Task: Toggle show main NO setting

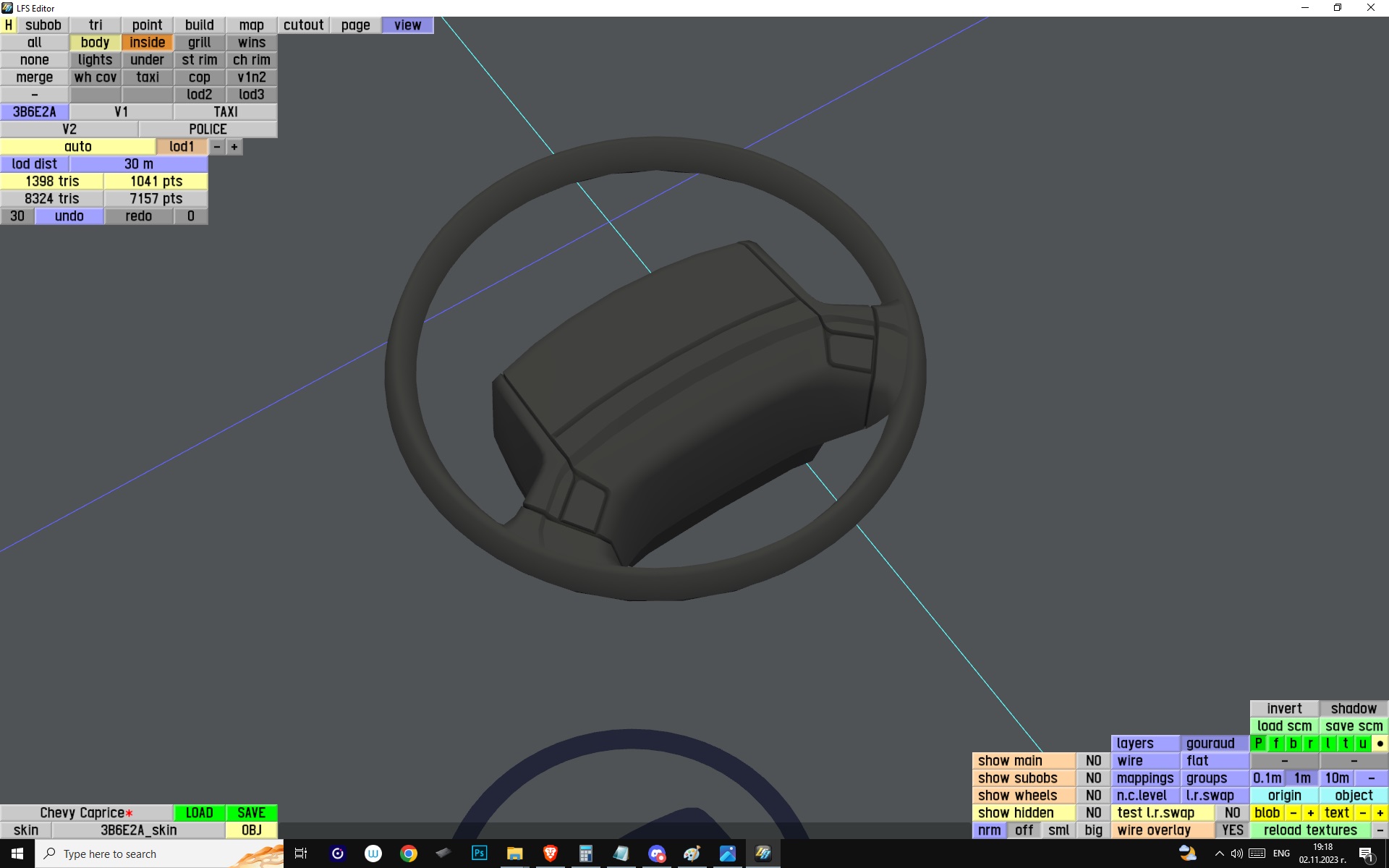Action: [1093, 761]
